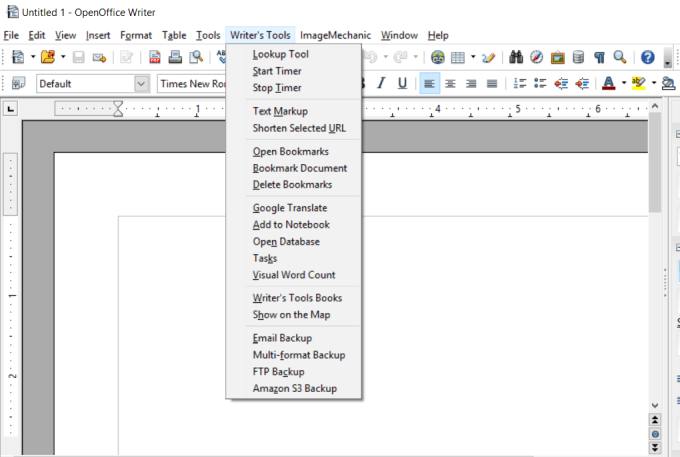Open the Navigator compass icon

click(536, 57)
